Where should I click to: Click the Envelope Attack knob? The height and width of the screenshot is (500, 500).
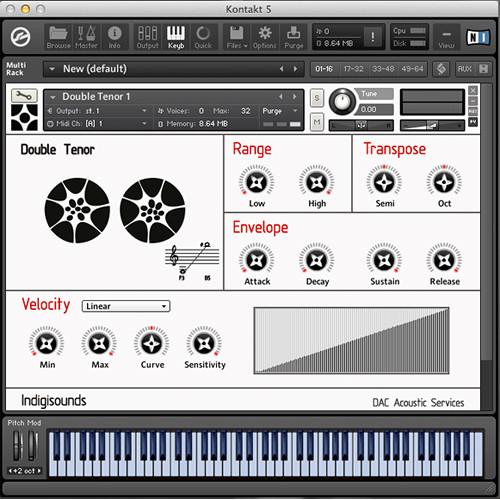pyautogui.click(x=256, y=260)
